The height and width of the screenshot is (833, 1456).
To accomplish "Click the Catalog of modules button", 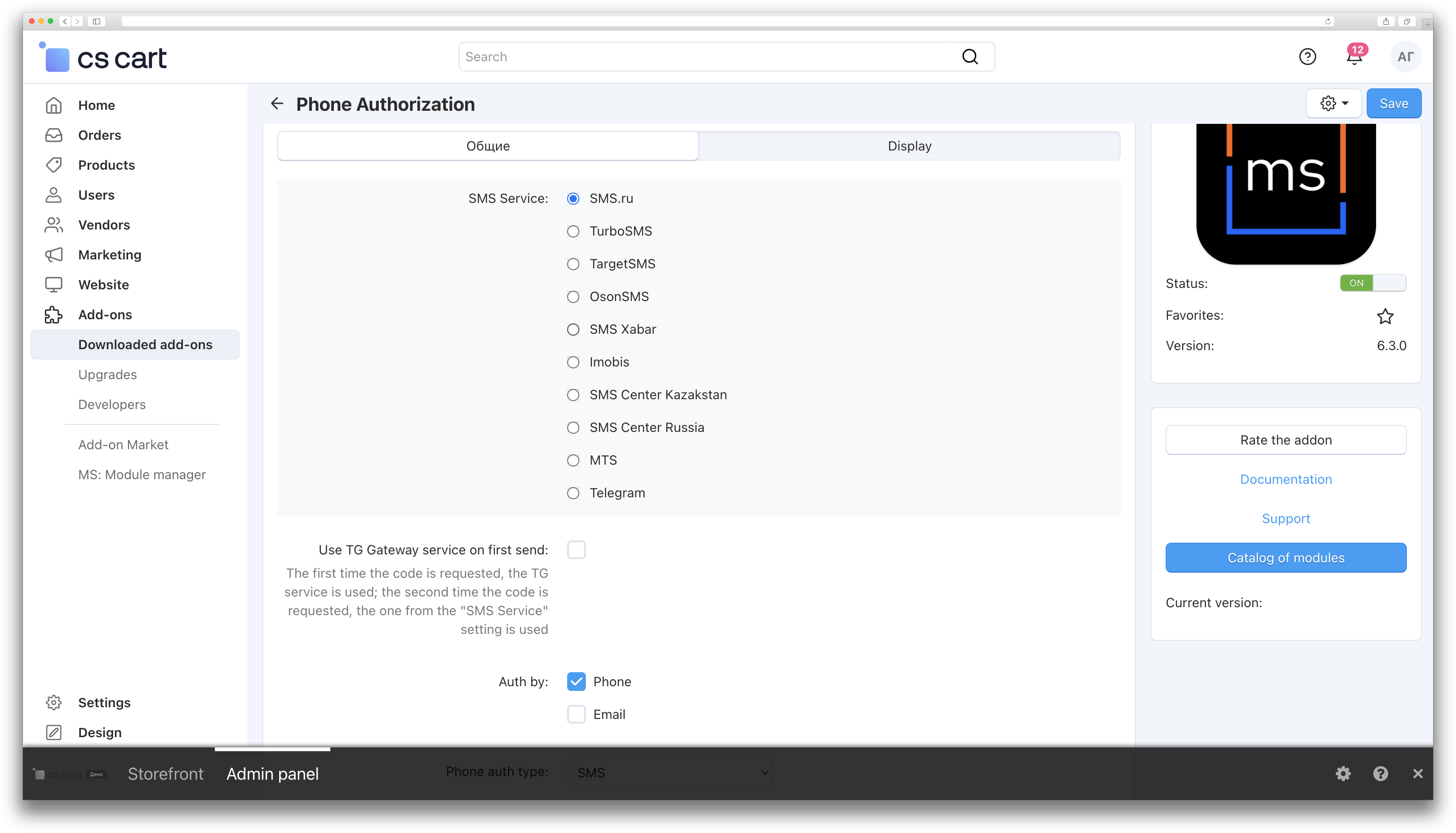I will coord(1285,557).
